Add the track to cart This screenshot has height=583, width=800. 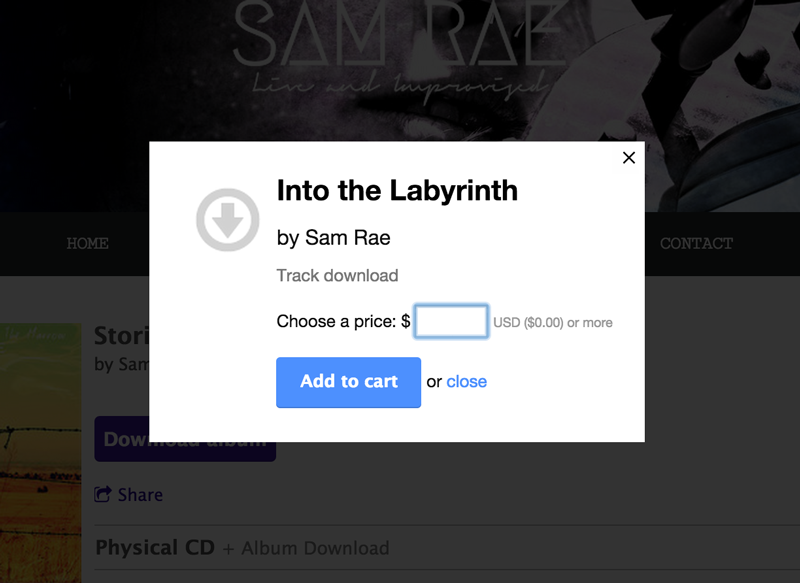click(x=348, y=382)
